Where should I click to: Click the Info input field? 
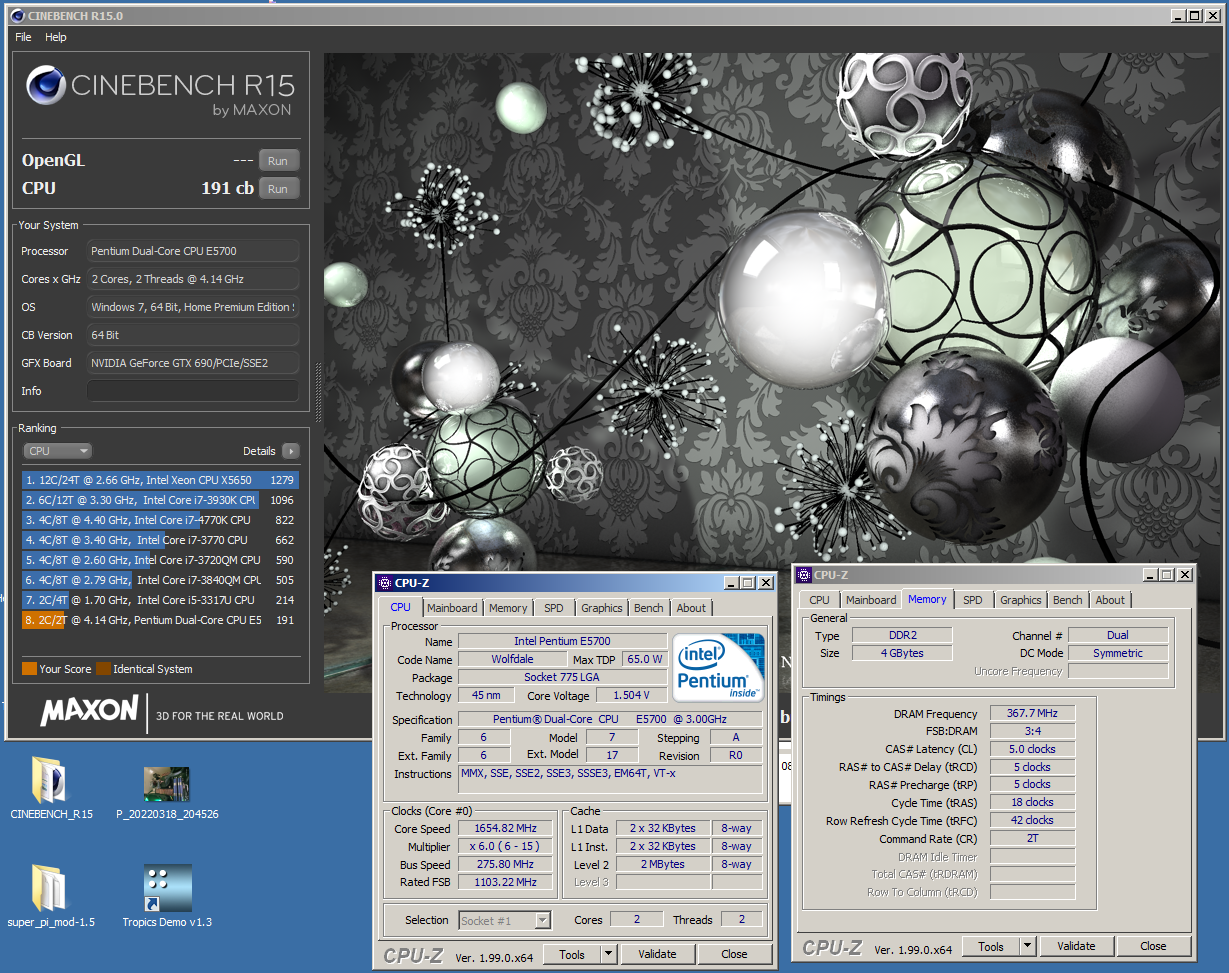coord(192,391)
